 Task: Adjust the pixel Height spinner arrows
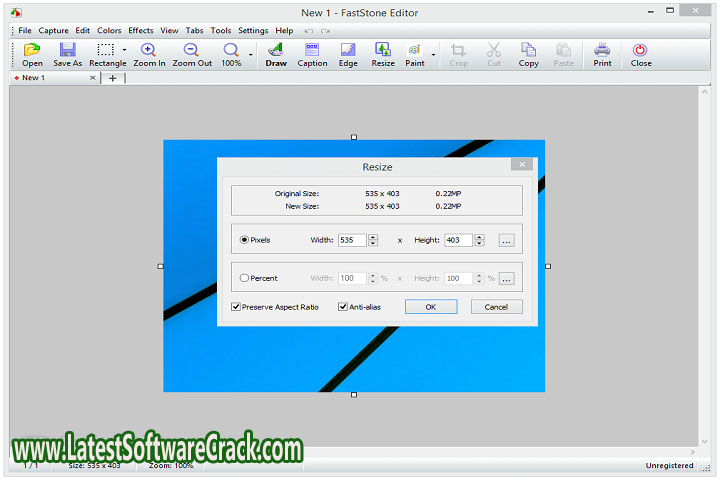479,240
